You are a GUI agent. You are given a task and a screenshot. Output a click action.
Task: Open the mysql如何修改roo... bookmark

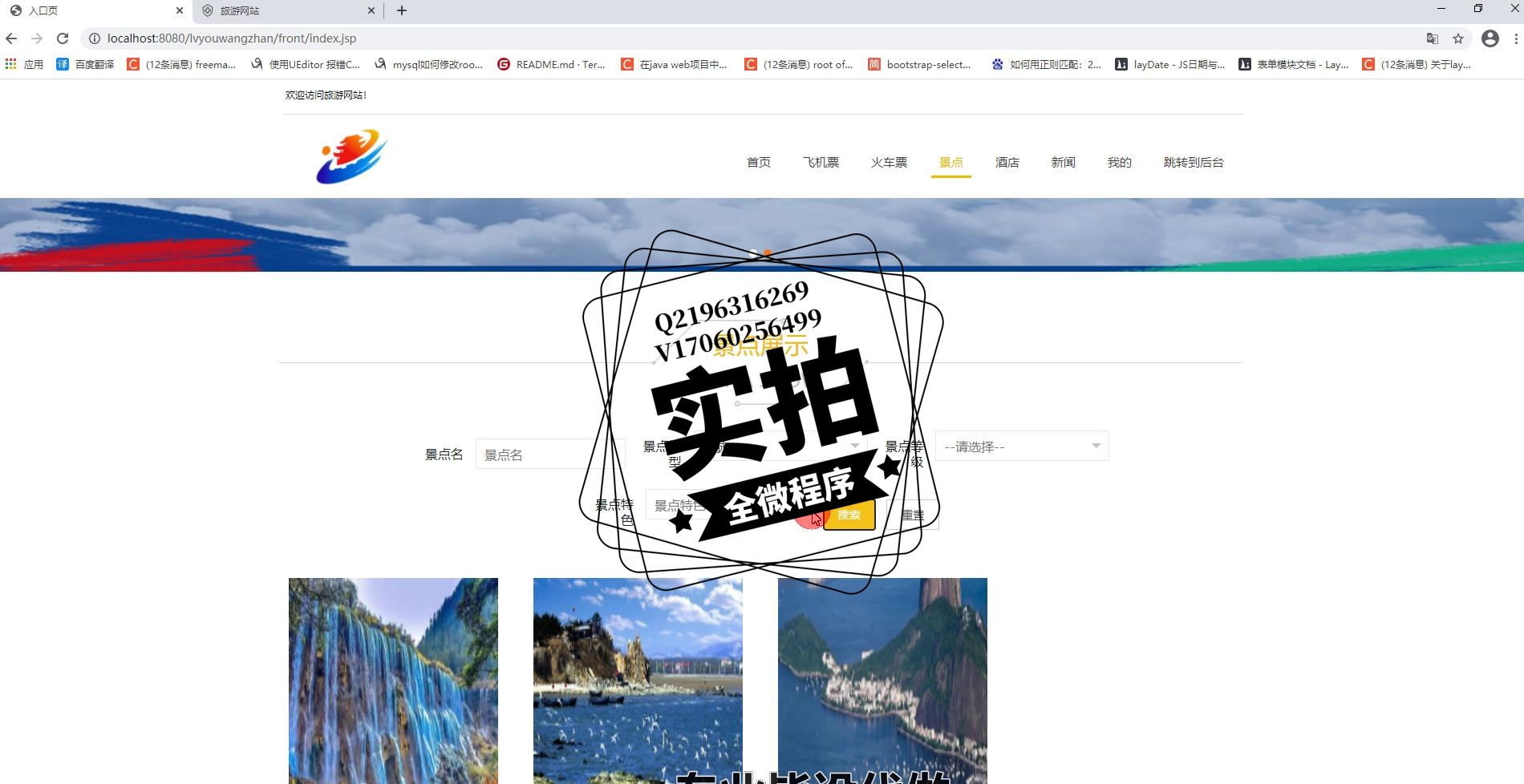(x=428, y=64)
